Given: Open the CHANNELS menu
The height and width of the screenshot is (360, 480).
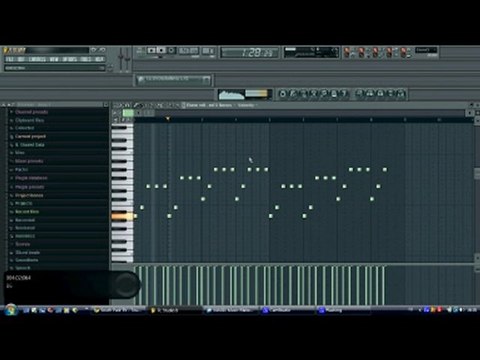Looking at the screenshot, I should (x=37, y=60).
